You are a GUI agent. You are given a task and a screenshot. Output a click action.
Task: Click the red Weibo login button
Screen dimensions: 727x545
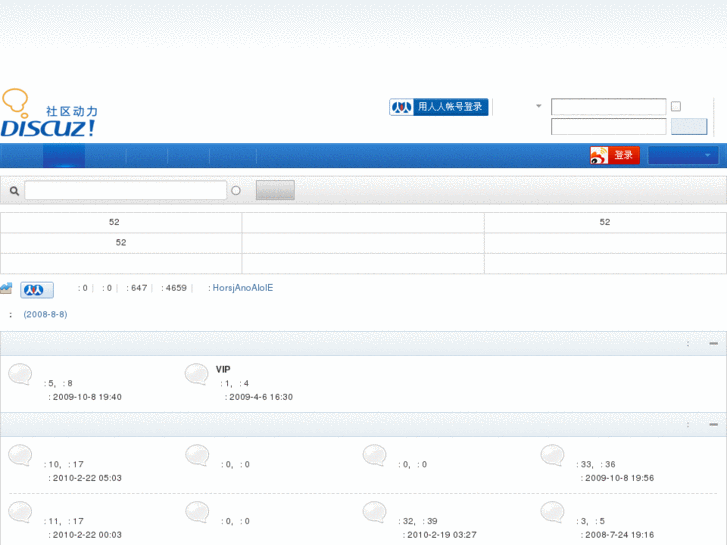[x=615, y=155]
